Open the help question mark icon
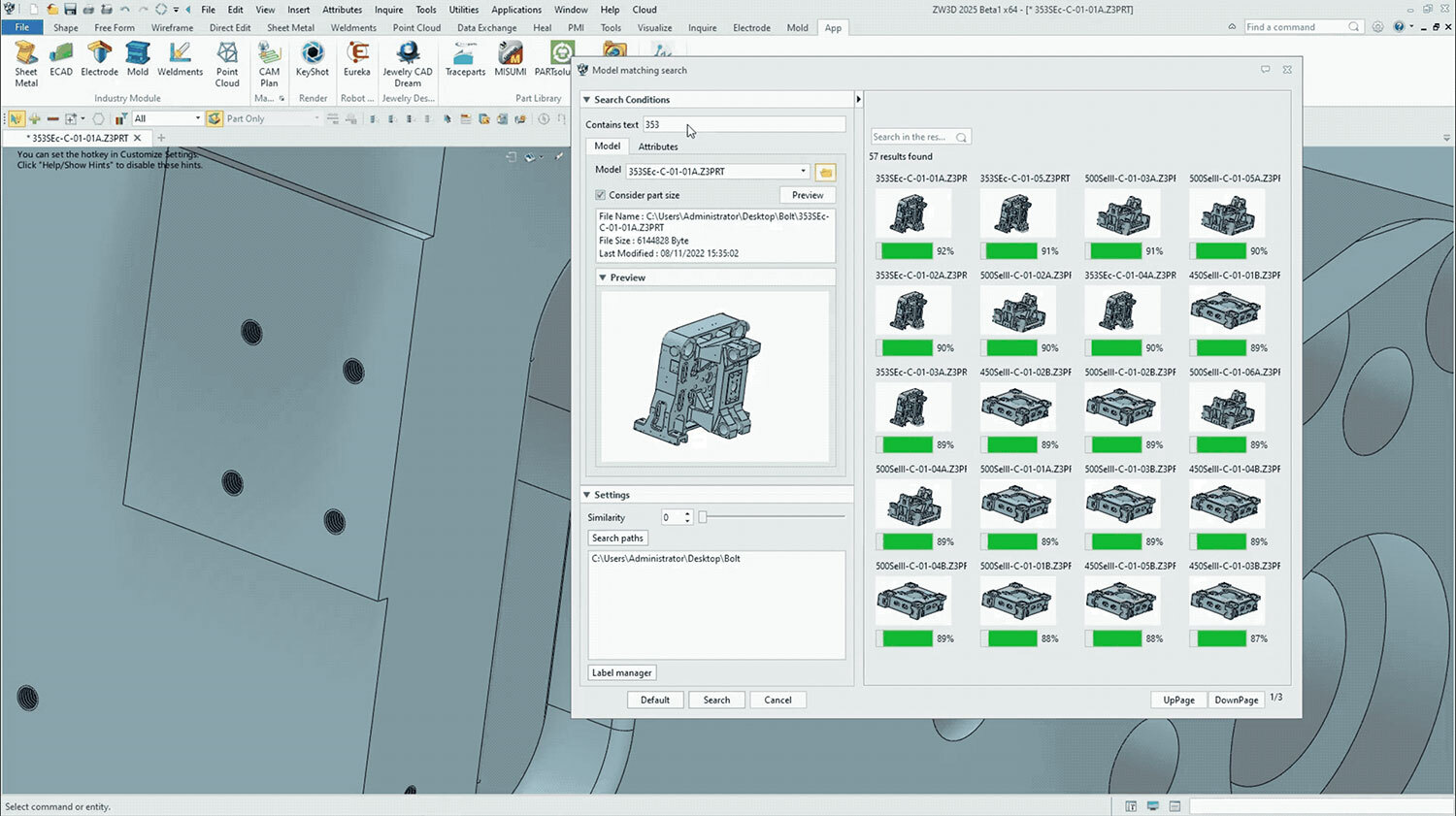 point(1399,27)
